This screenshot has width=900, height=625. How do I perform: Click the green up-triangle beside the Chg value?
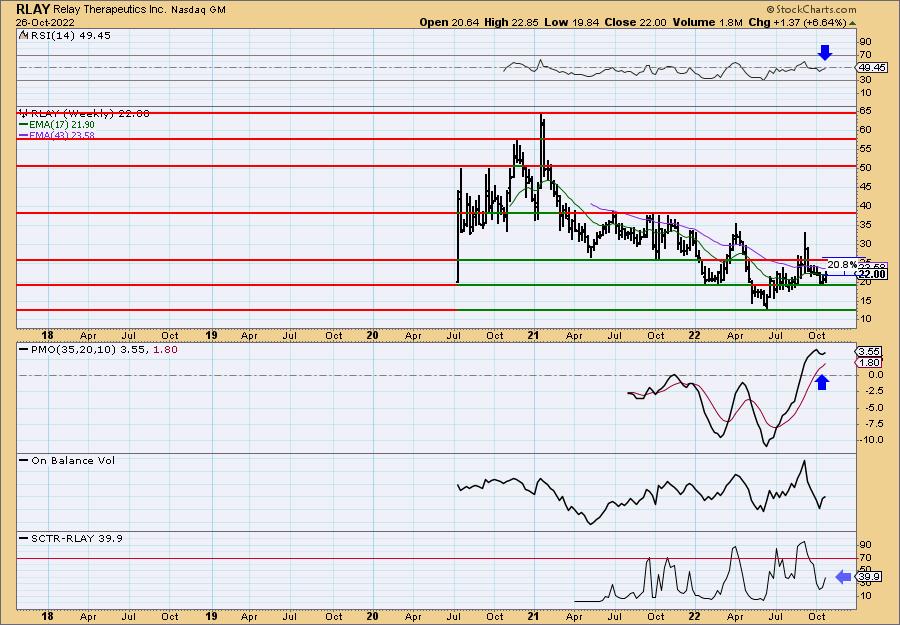[852, 23]
